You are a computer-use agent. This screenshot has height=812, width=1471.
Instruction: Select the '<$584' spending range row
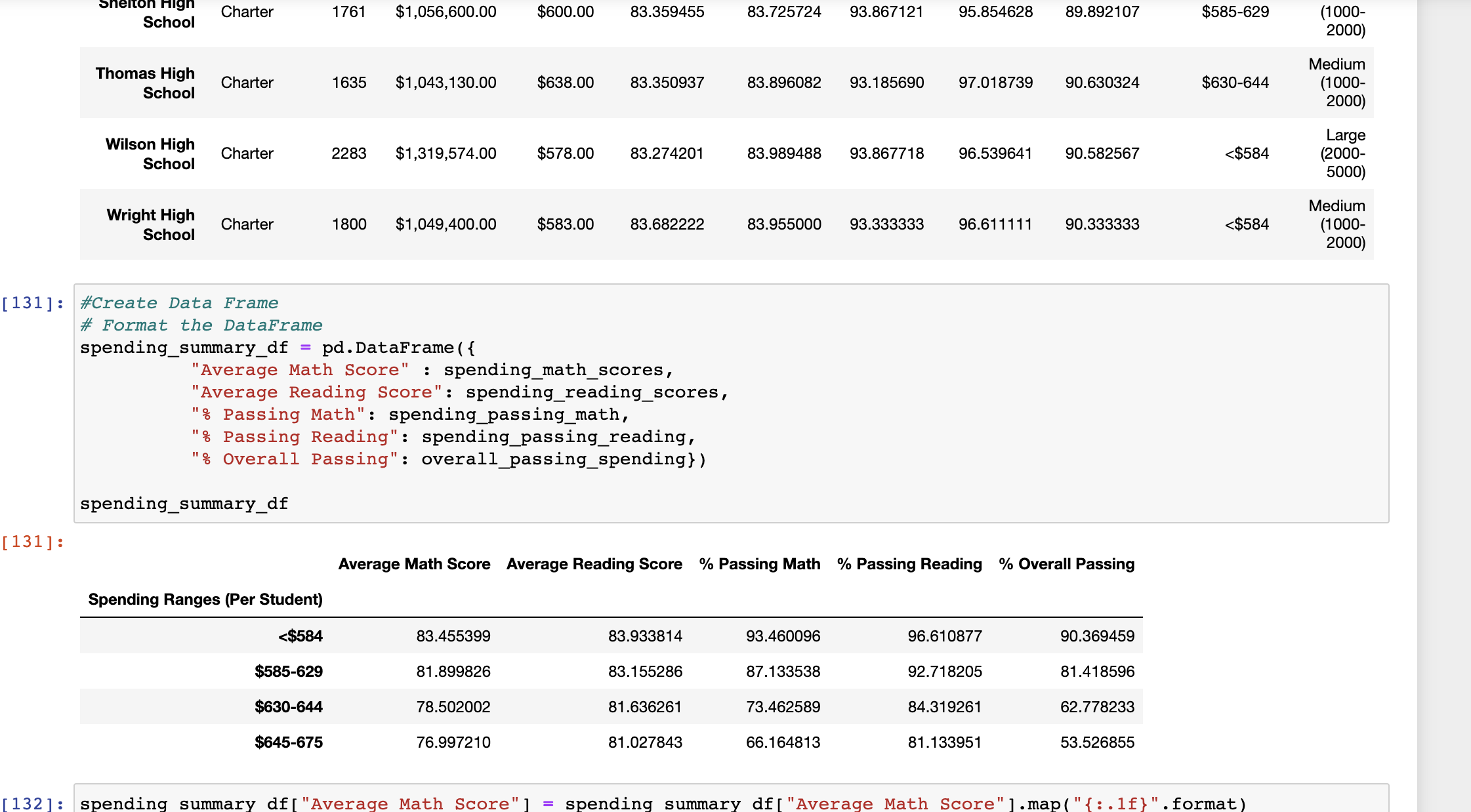click(302, 636)
